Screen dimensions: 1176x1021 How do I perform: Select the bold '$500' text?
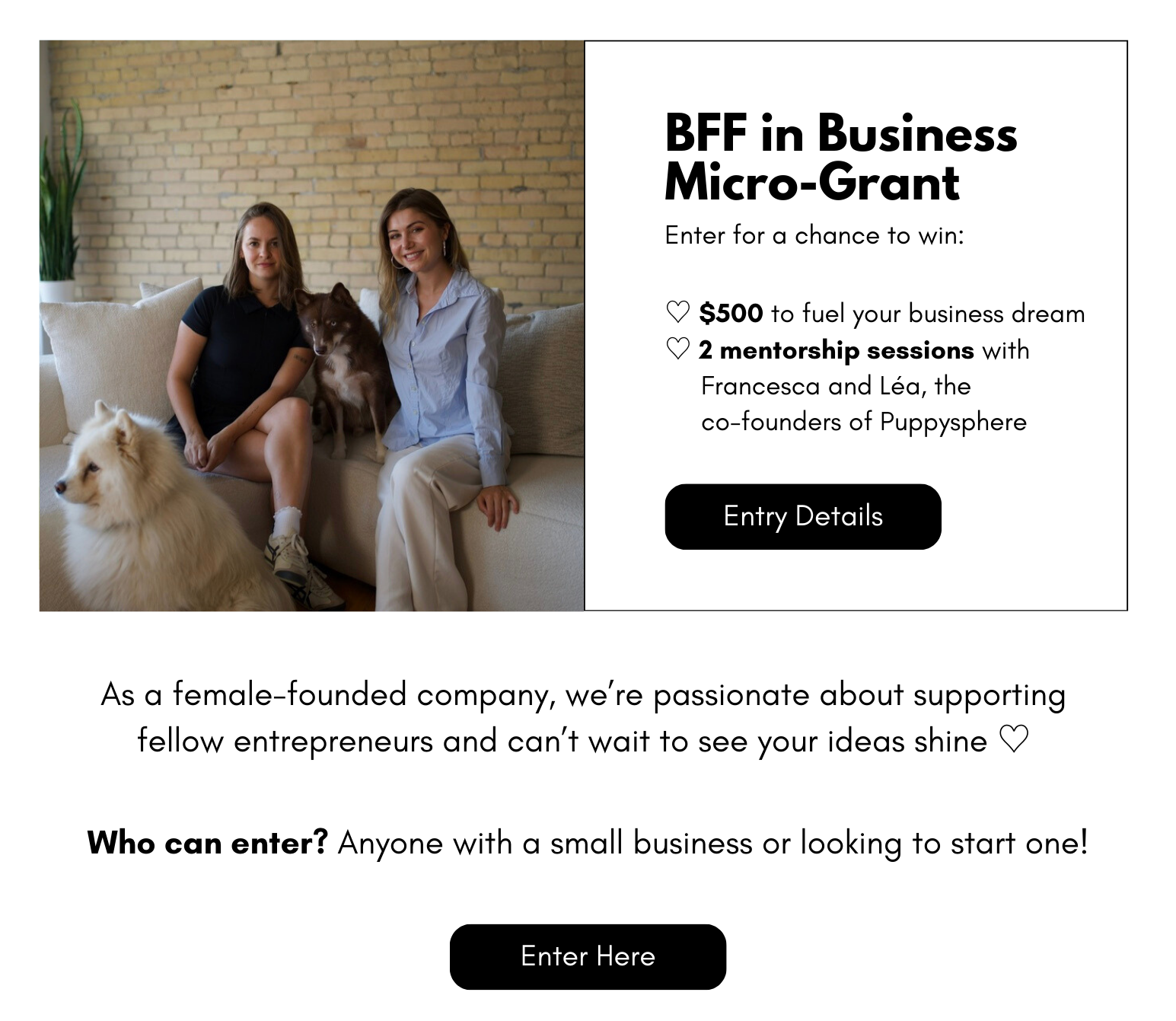(x=731, y=313)
